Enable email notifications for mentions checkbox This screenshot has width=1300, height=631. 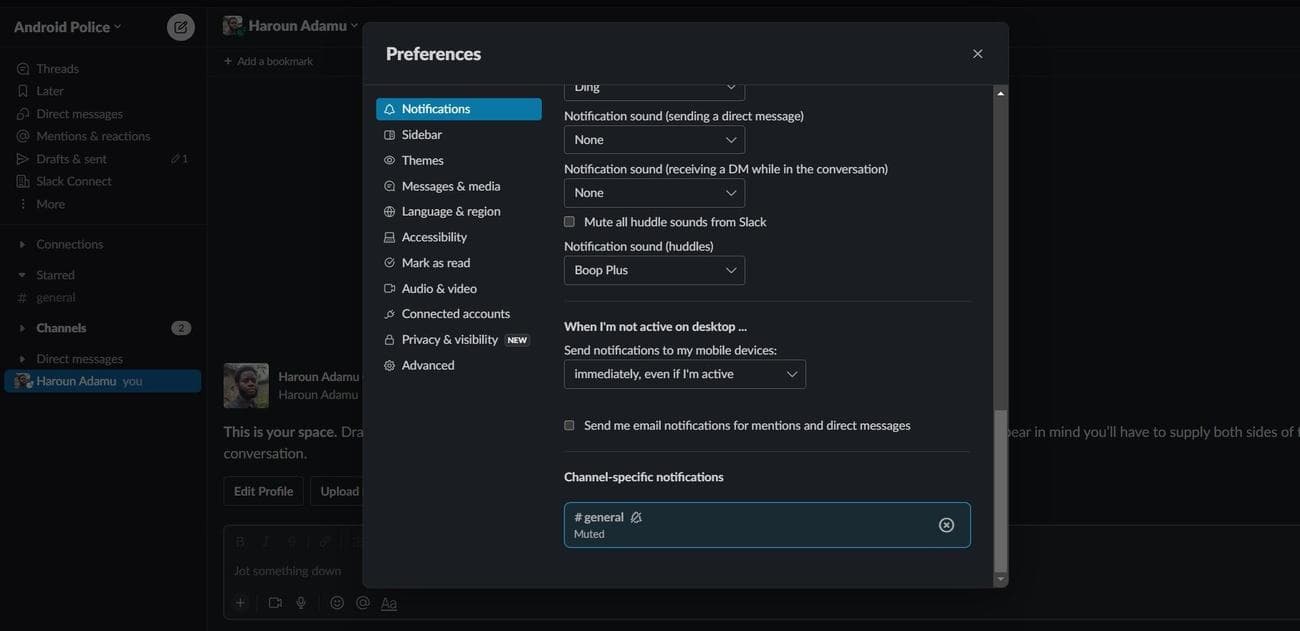tap(570, 425)
